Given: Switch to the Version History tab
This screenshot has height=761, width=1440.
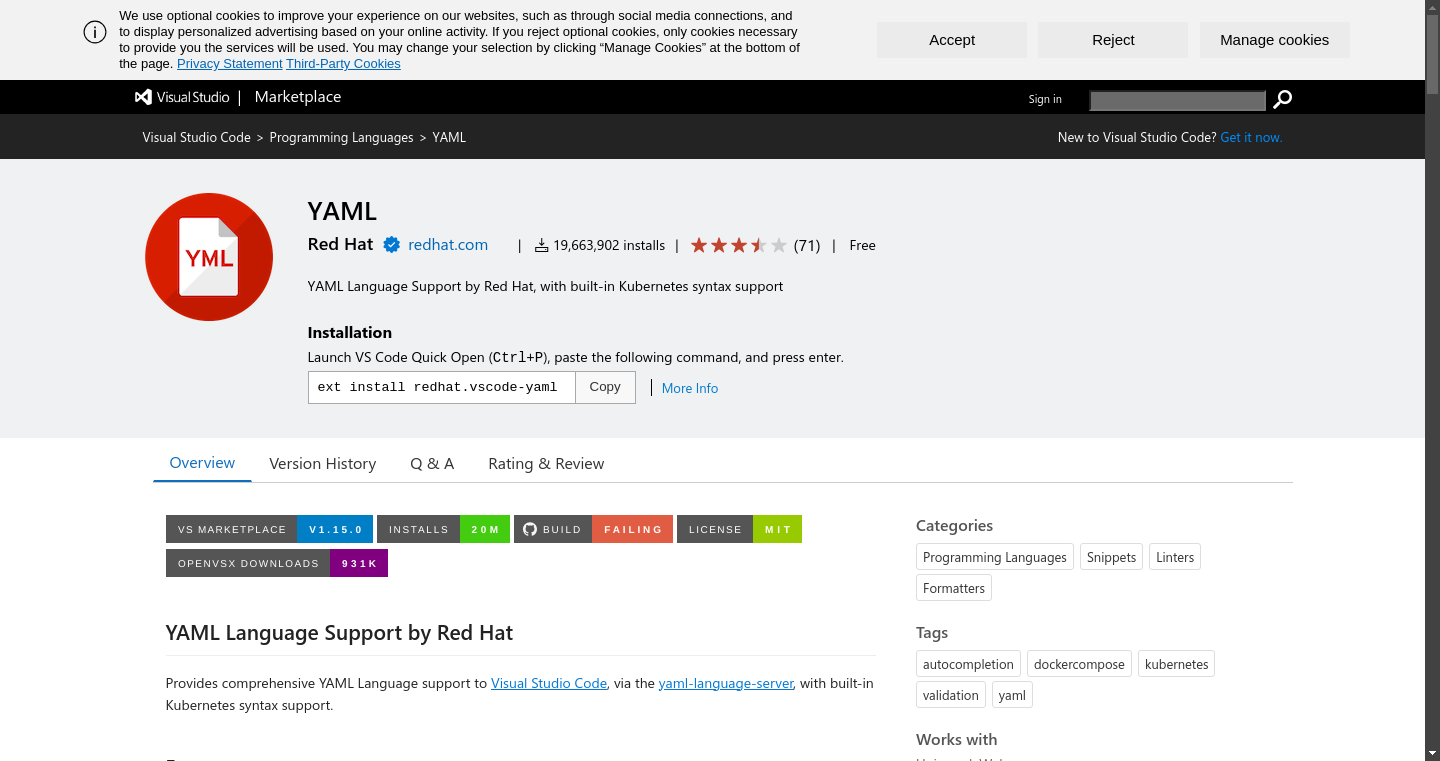Looking at the screenshot, I should (x=323, y=464).
